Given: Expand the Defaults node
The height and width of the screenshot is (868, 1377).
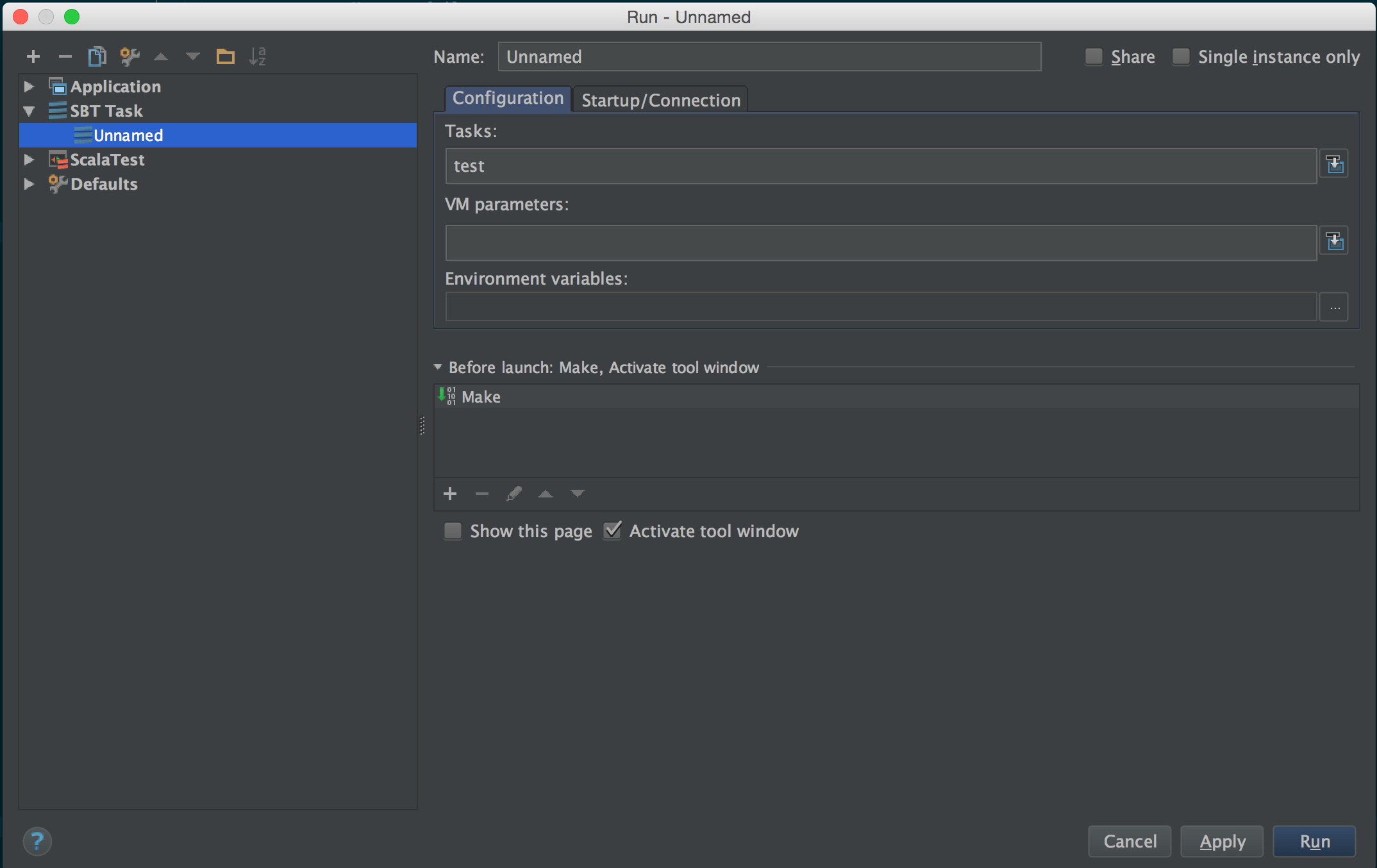Looking at the screenshot, I should click(29, 184).
